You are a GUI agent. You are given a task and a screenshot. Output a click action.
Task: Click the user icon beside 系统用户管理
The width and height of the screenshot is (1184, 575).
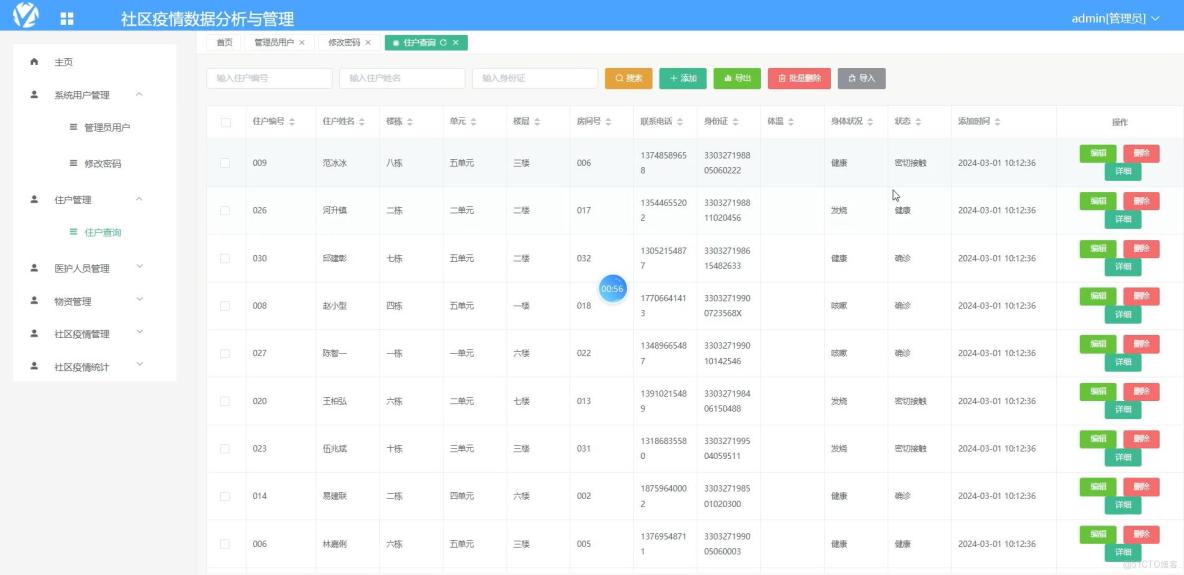click(34, 95)
